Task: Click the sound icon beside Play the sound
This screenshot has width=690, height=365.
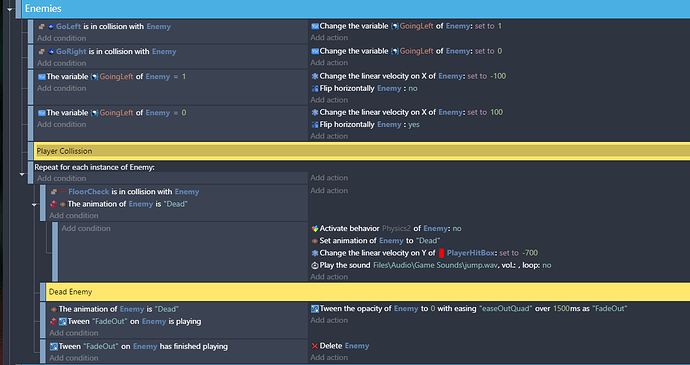Action: (315, 265)
